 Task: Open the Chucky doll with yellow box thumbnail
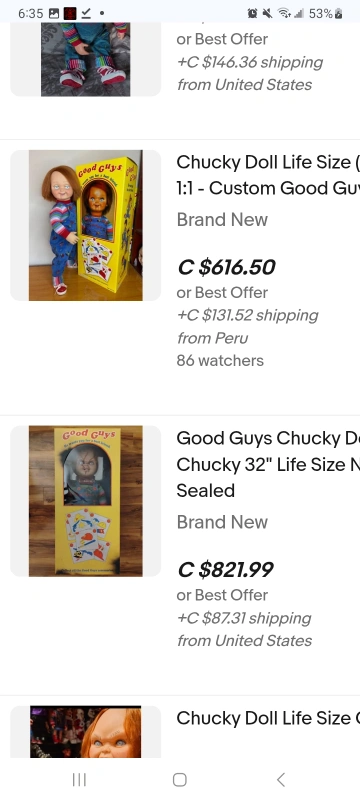click(86, 225)
